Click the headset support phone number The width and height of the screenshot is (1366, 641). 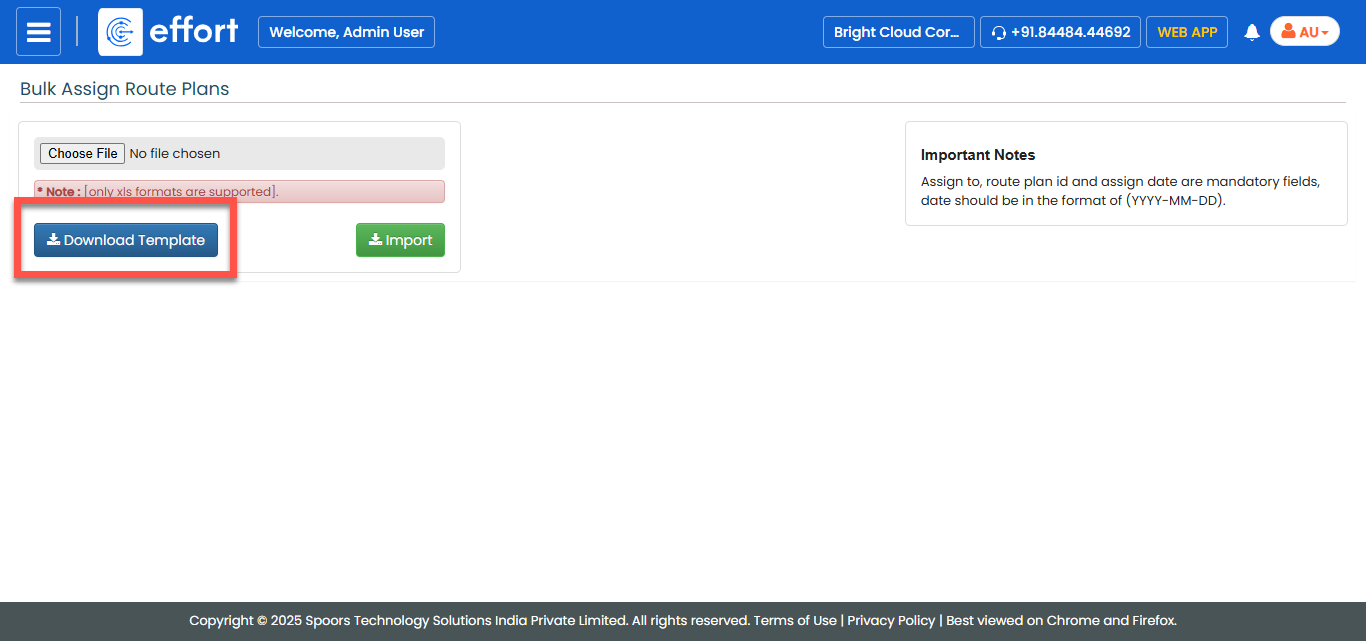(1060, 32)
